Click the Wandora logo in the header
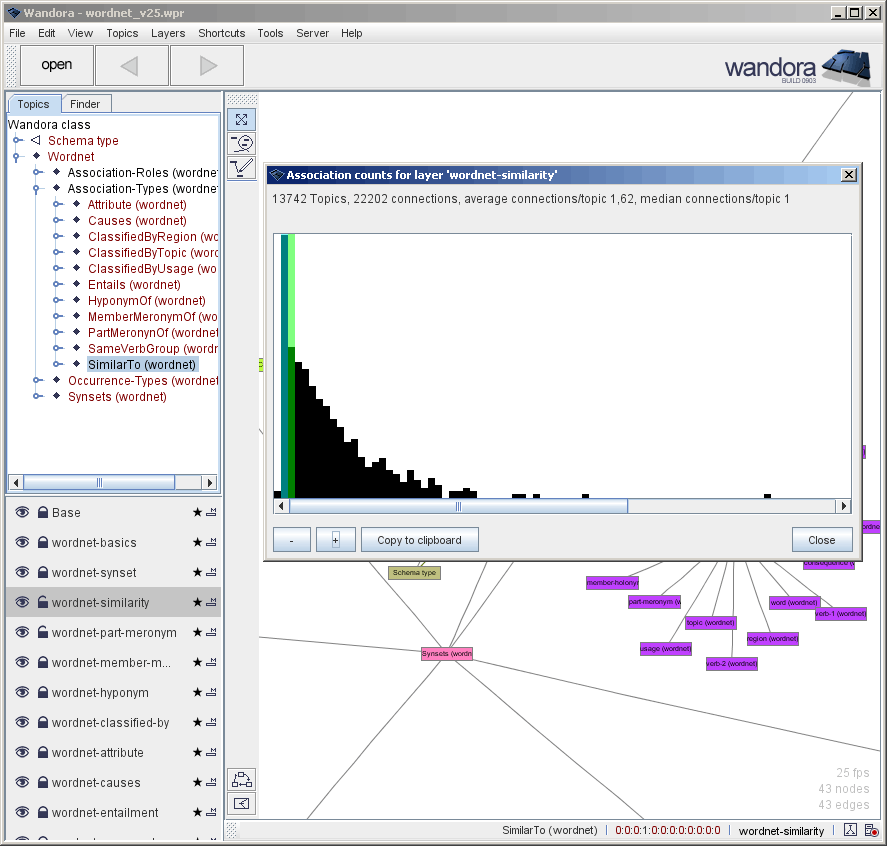The width and height of the screenshot is (887, 846). tap(797, 68)
